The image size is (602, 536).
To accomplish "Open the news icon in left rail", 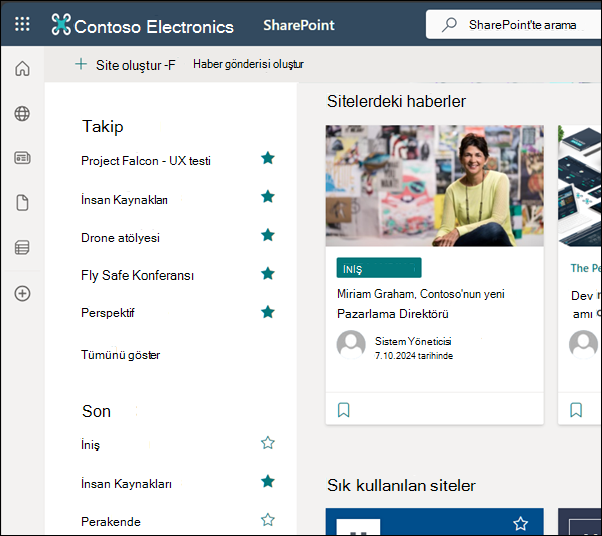I will point(22,158).
